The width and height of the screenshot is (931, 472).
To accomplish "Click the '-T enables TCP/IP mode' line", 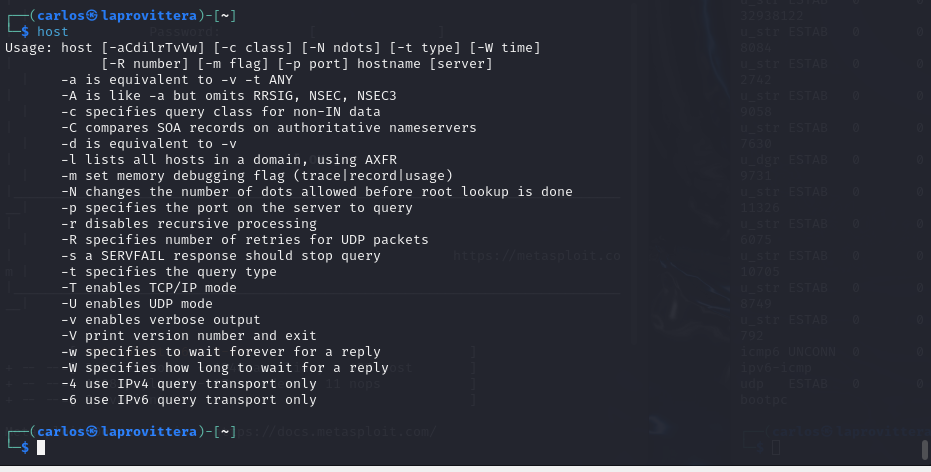I will coord(149,288).
